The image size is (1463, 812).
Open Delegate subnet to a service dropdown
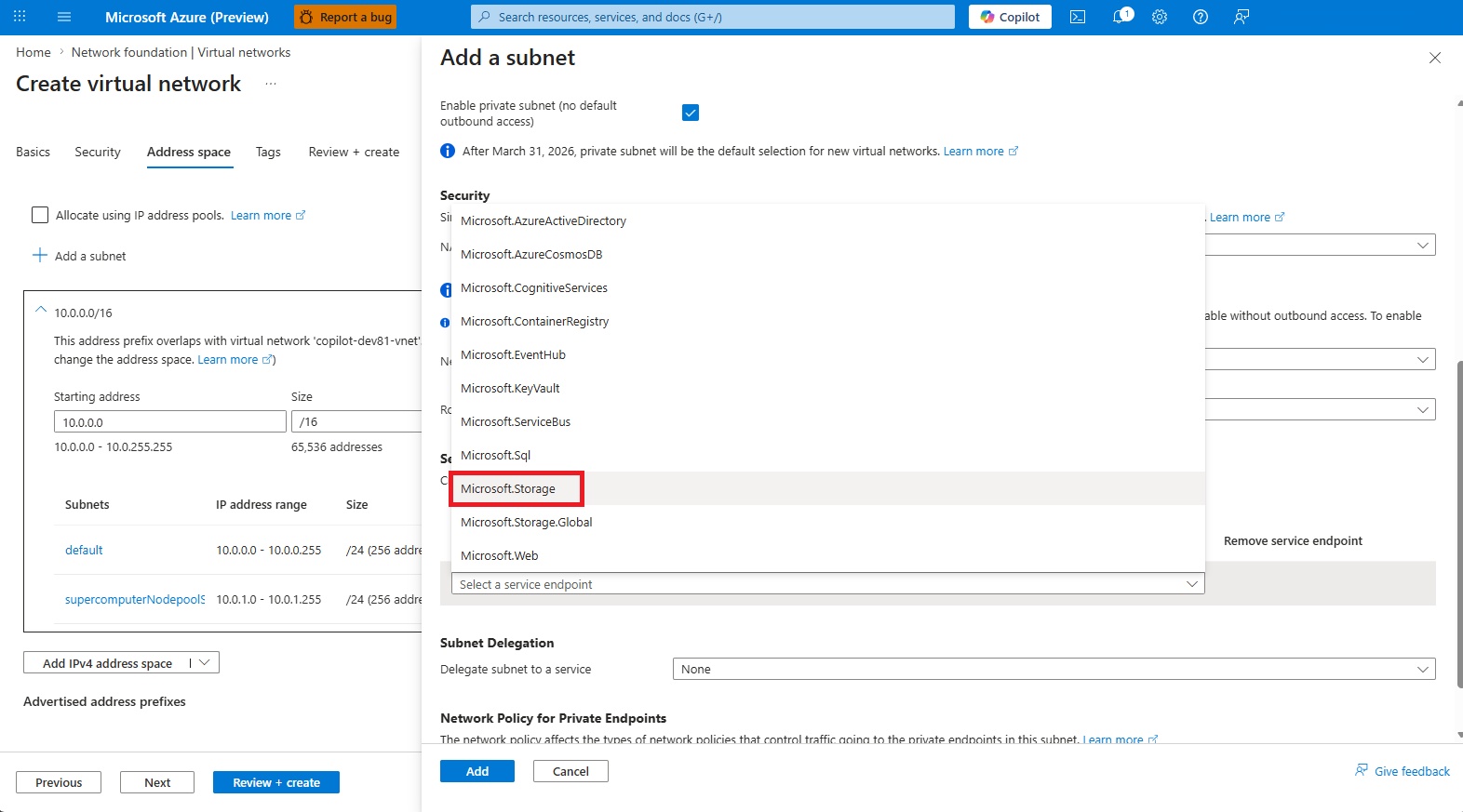click(1054, 669)
